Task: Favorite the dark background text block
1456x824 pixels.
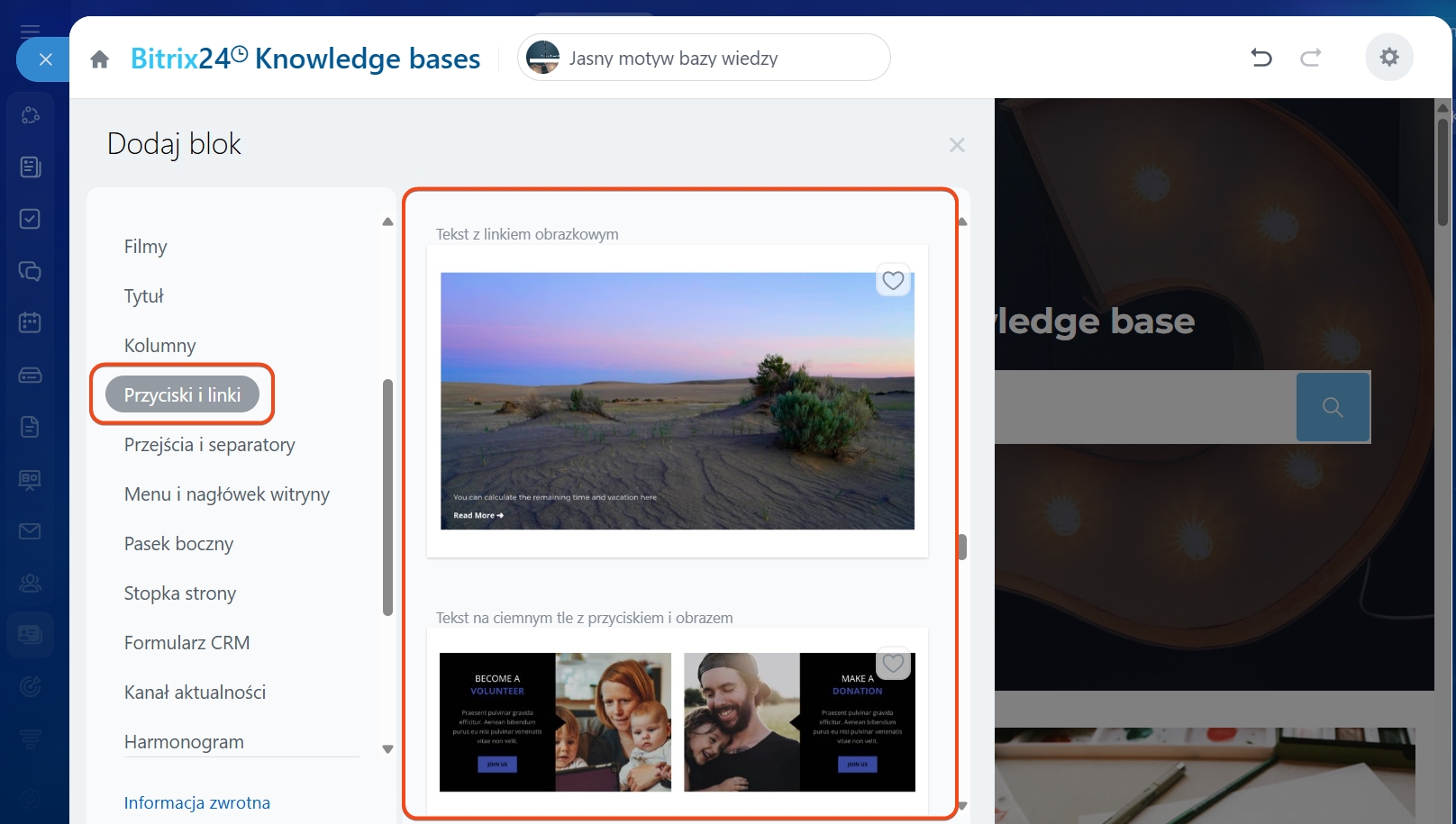Action: pos(893,664)
